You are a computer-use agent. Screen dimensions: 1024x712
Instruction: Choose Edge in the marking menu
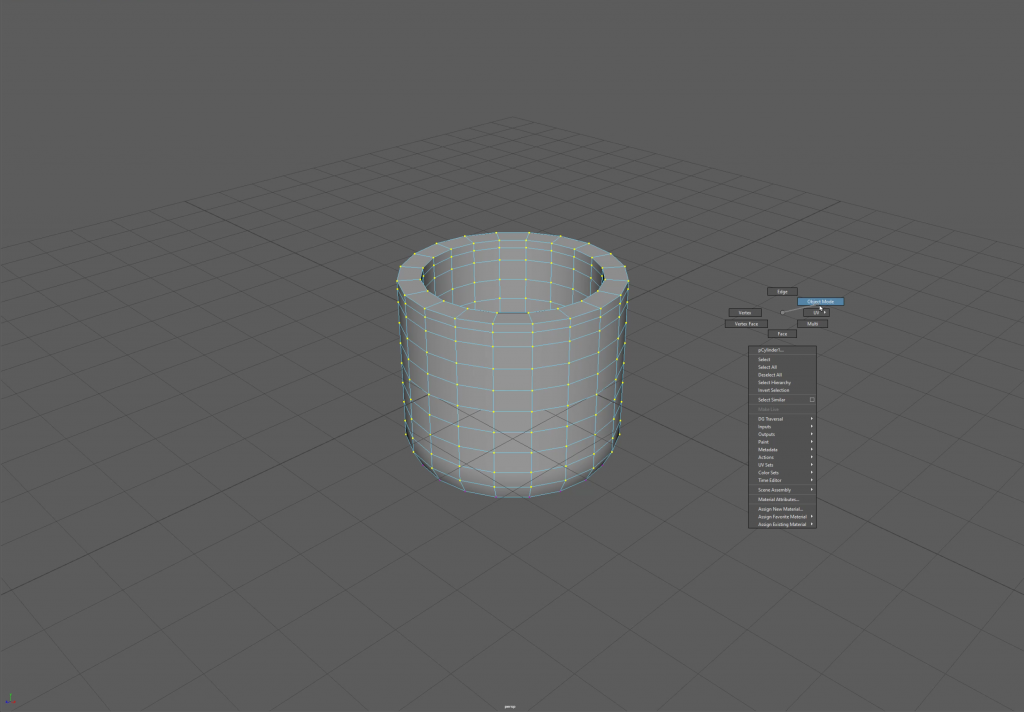[782, 291]
